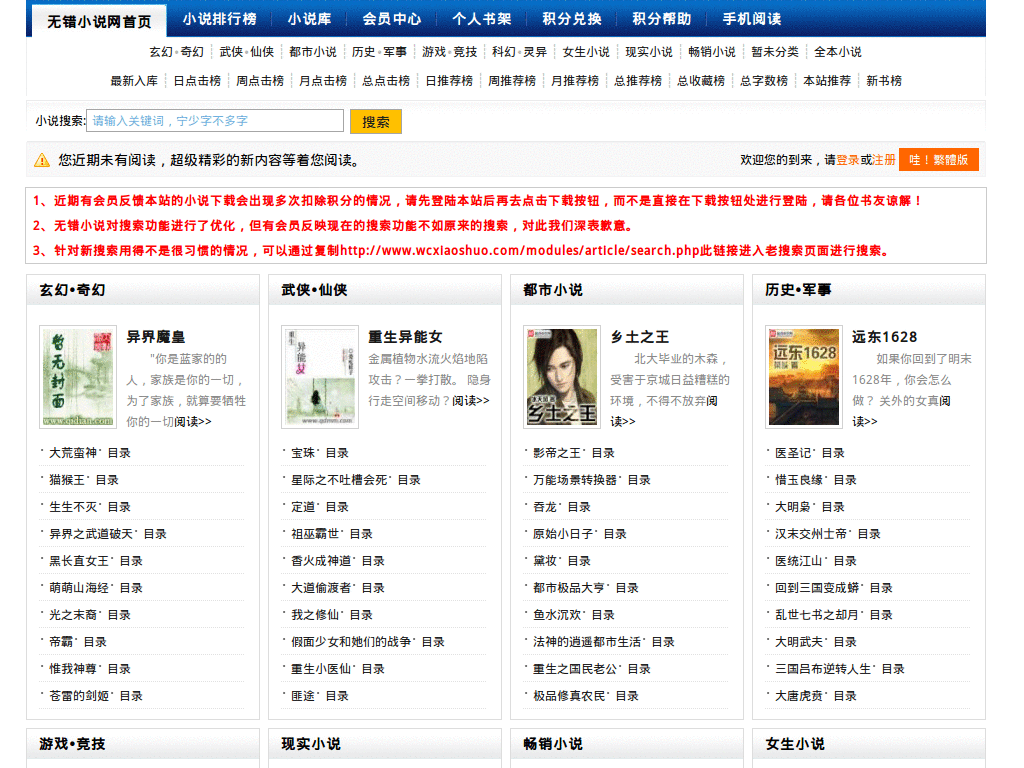The height and width of the screenshot is (768, 1024).
Task: Open the 远东1628 book cover thumbnail
Action: click(x=803, y=375)
